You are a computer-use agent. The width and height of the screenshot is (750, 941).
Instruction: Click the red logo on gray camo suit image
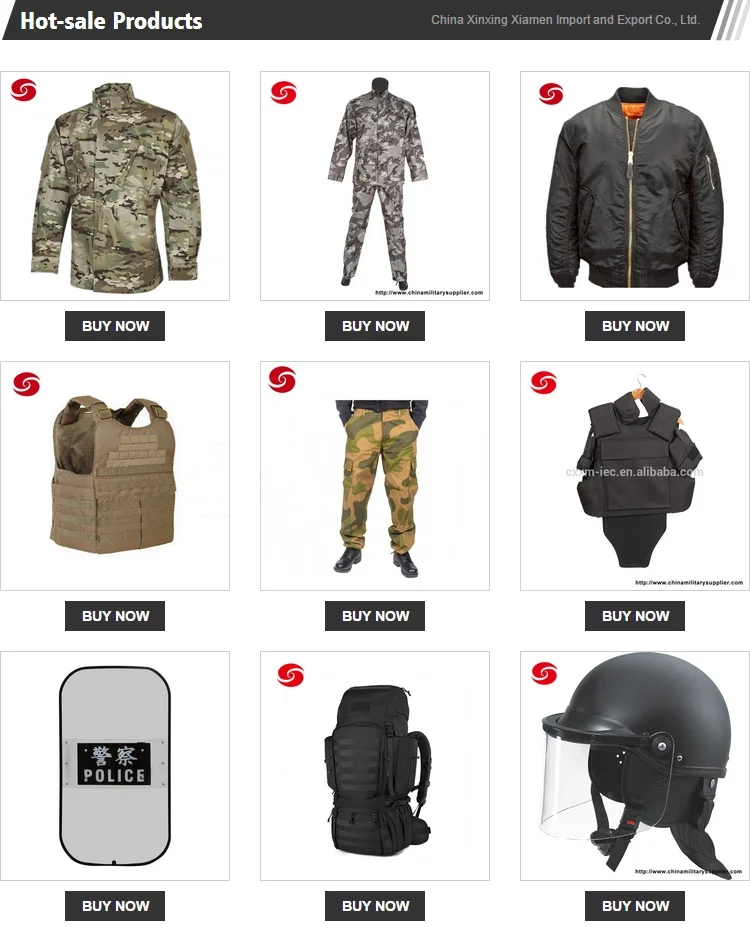(284, 92)
